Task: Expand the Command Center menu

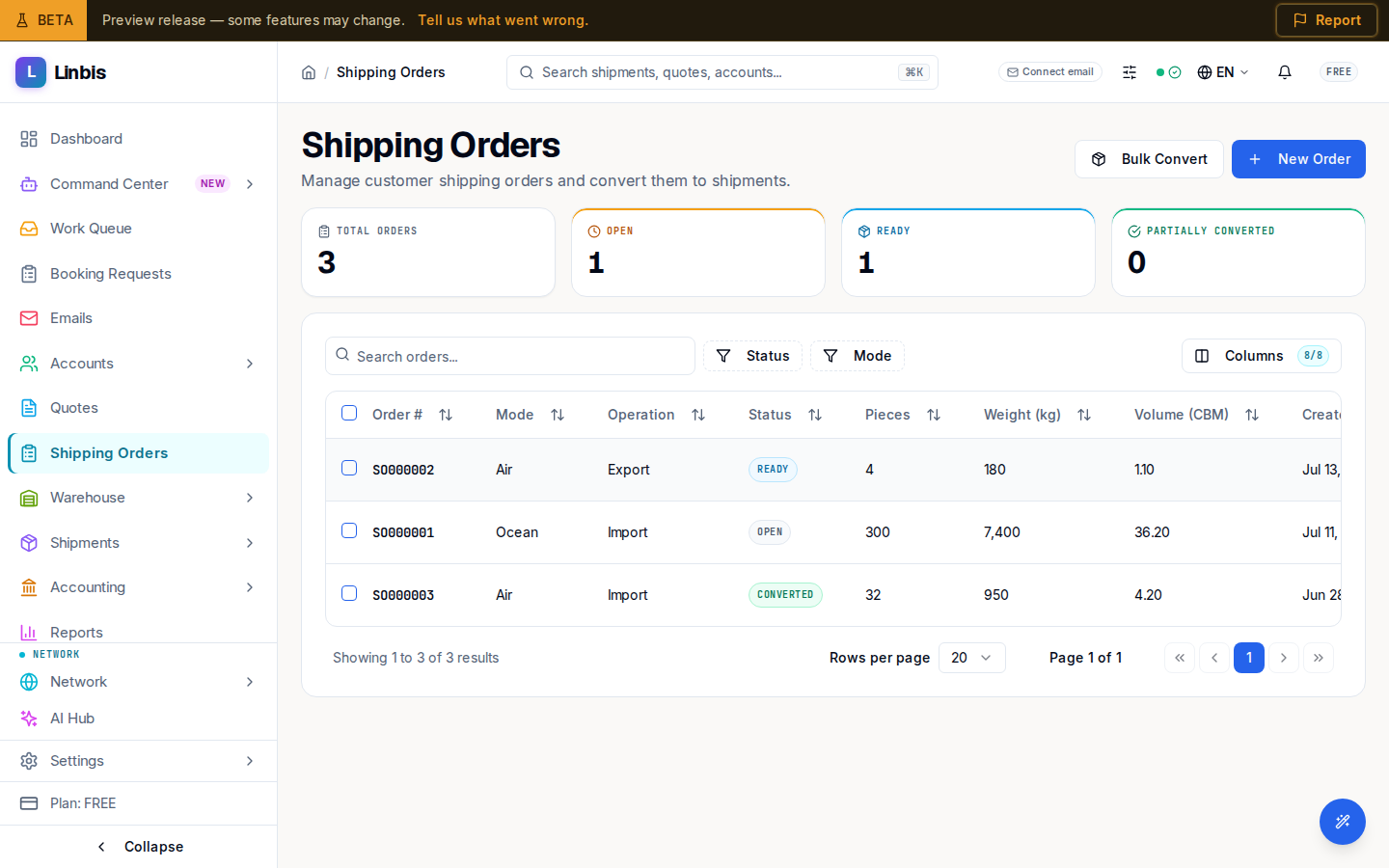Action: 250,184
